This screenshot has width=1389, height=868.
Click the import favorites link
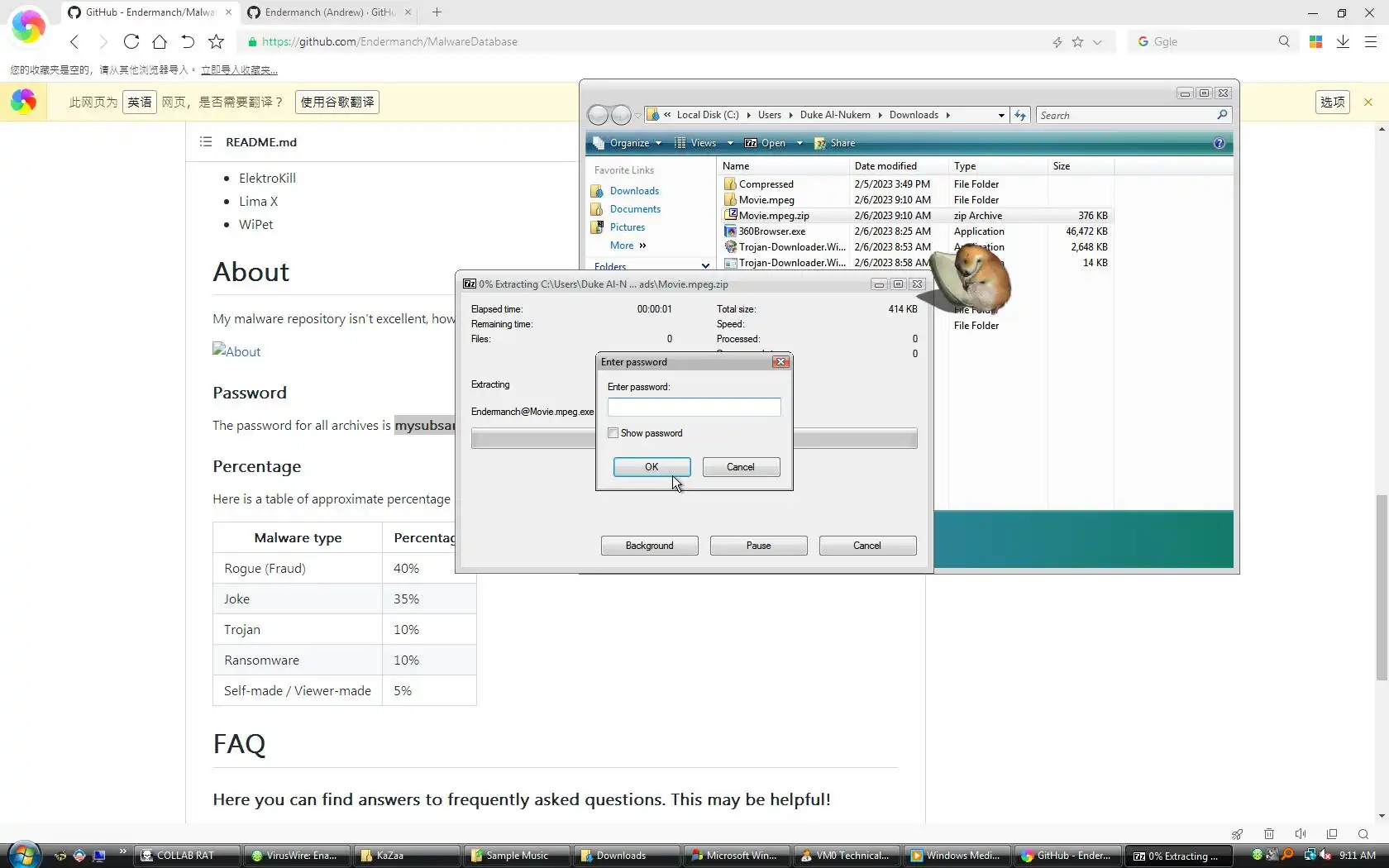click(x=239, y=70)
